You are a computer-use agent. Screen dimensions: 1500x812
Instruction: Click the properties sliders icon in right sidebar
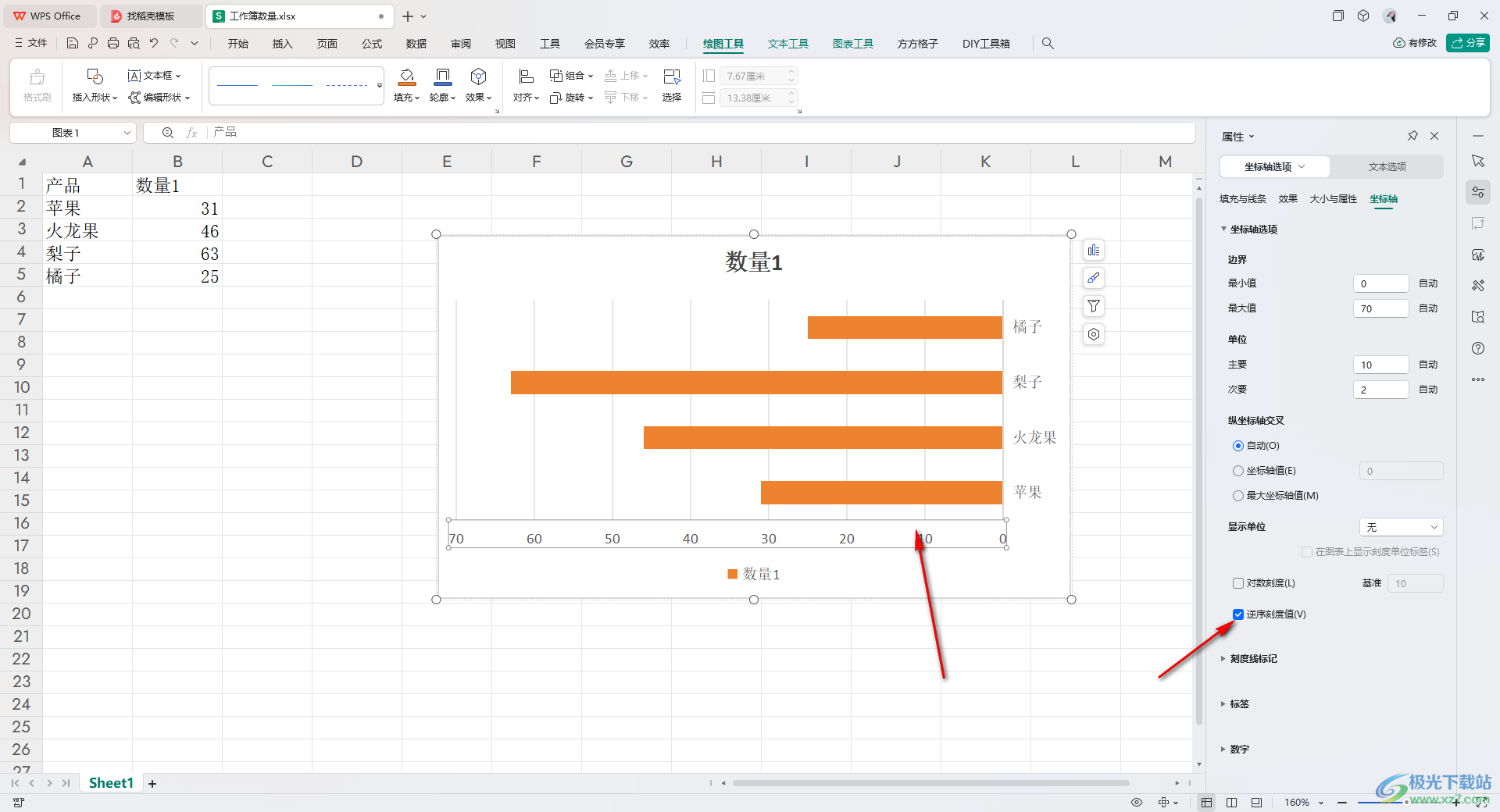pyautogui.click(x=1477, y=192)
